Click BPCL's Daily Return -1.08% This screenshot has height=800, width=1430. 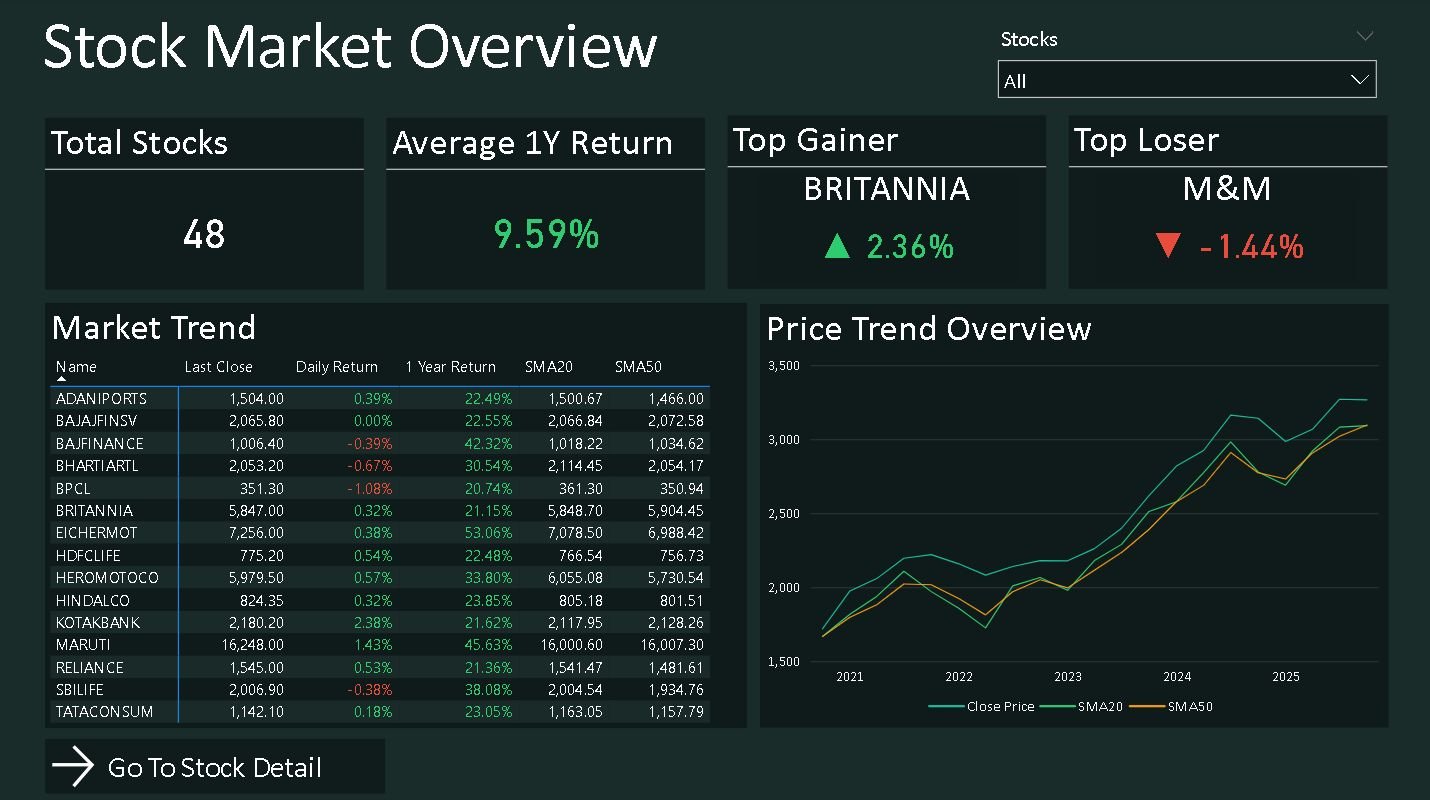click(370, 488)
